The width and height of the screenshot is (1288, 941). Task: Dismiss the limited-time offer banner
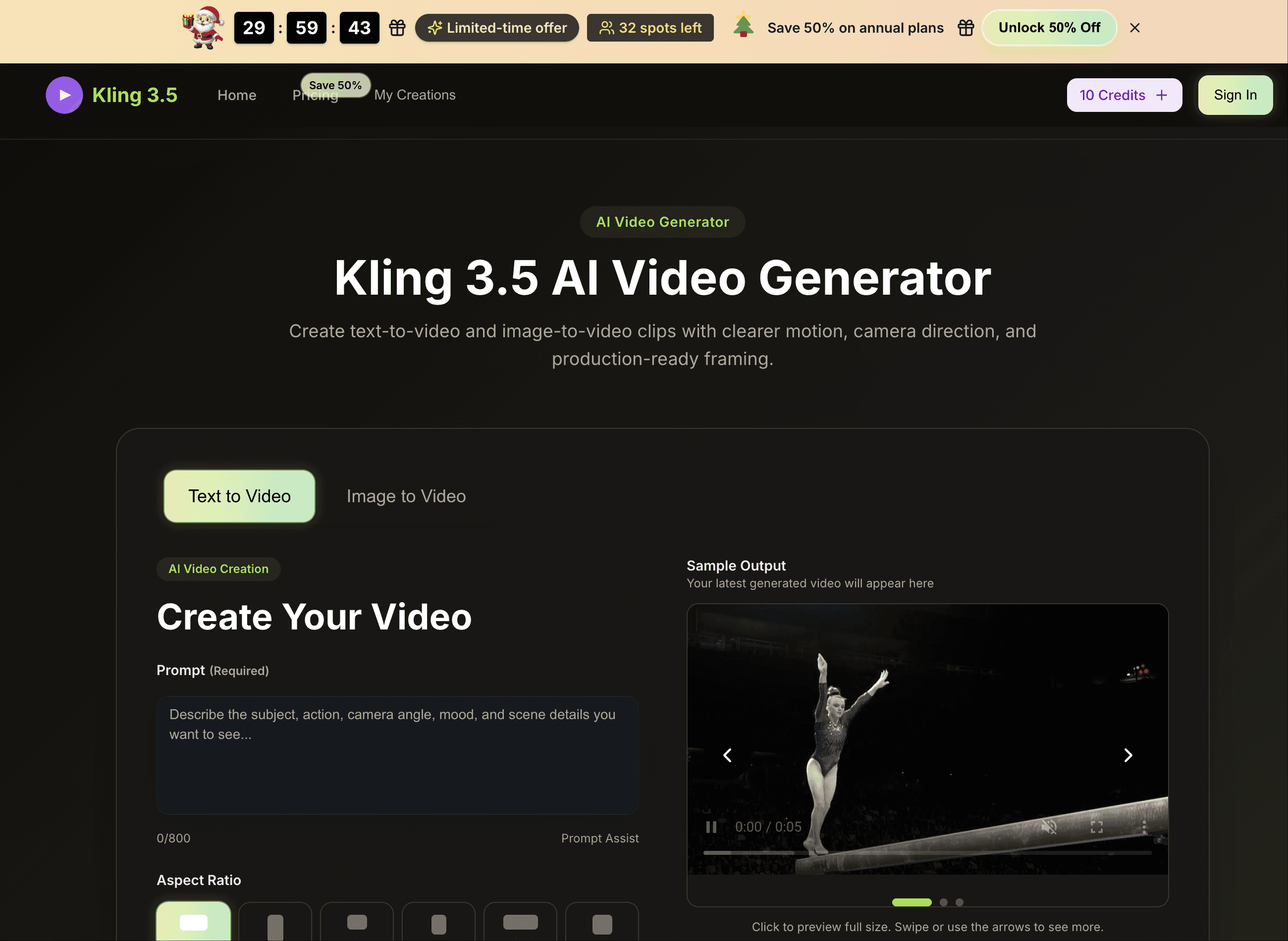click(x=1135, y=27)
